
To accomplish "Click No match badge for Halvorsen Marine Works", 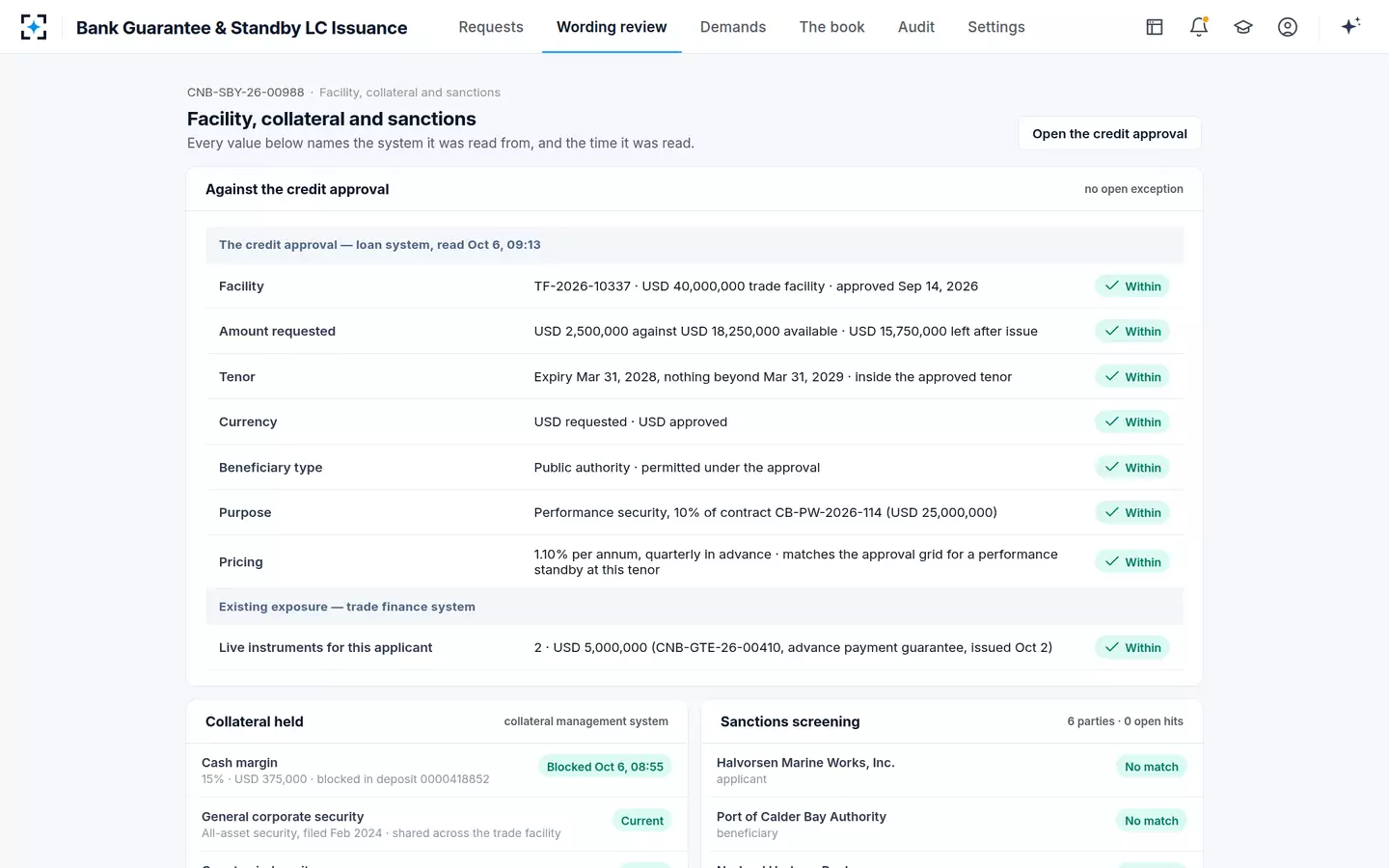I will click(x=1152, y=767).
